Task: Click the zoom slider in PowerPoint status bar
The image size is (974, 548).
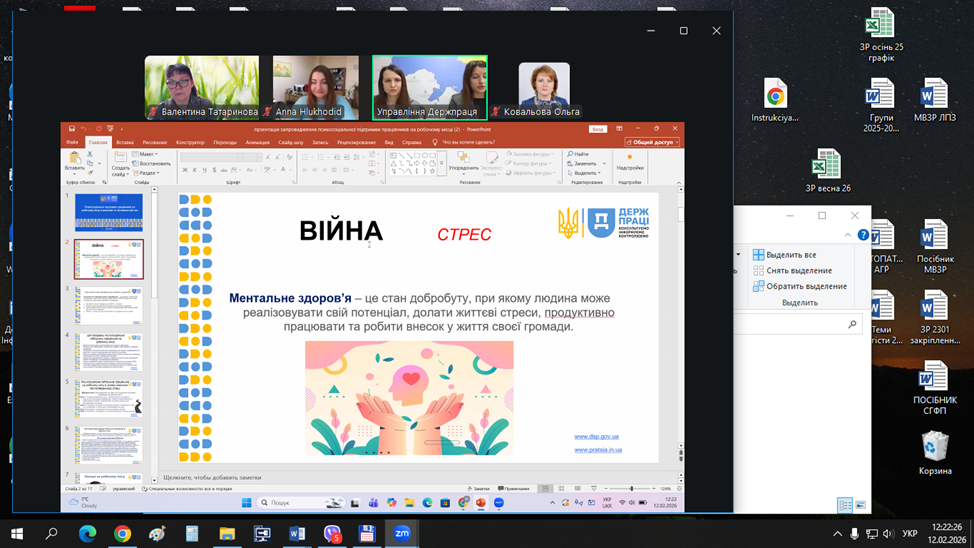Action: point(631,489)
